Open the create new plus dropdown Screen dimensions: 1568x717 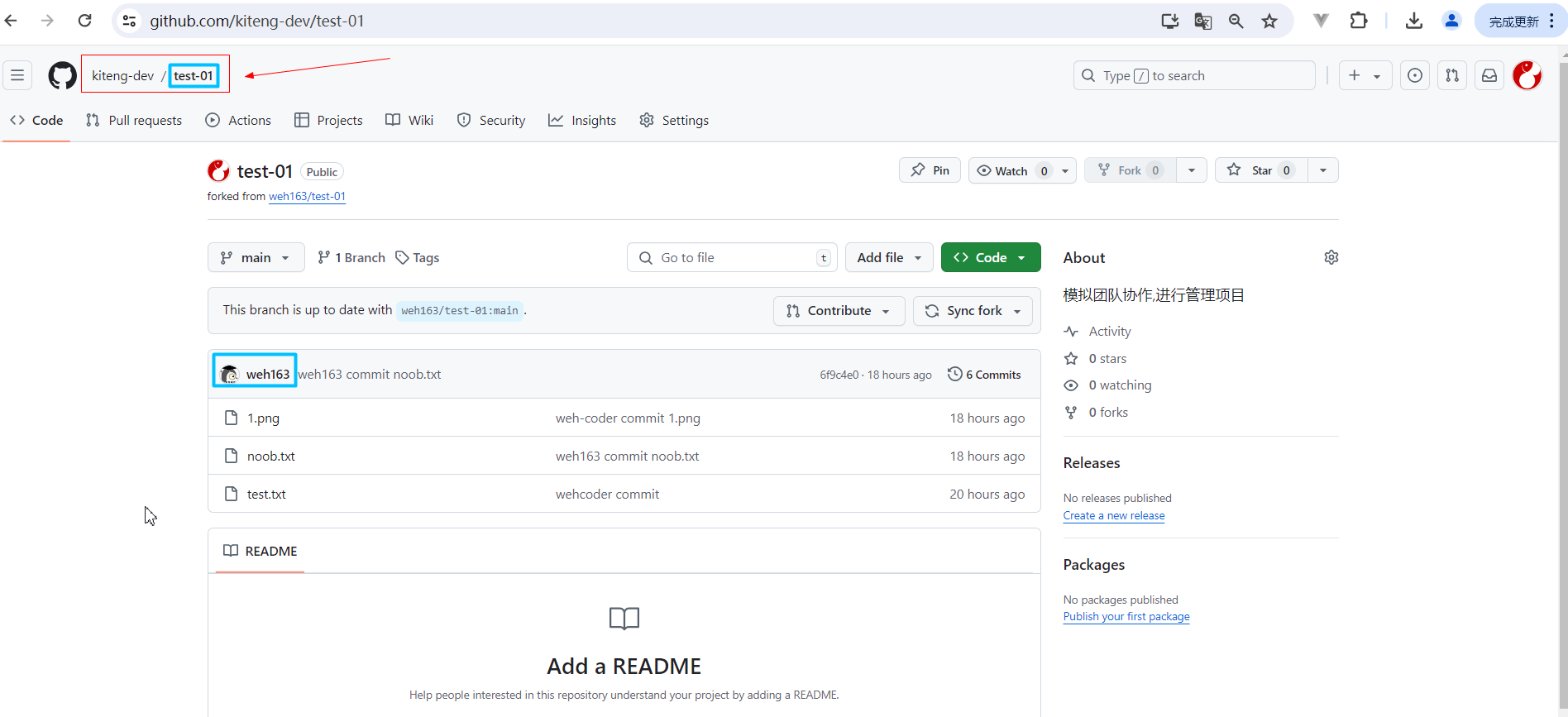1365,75
